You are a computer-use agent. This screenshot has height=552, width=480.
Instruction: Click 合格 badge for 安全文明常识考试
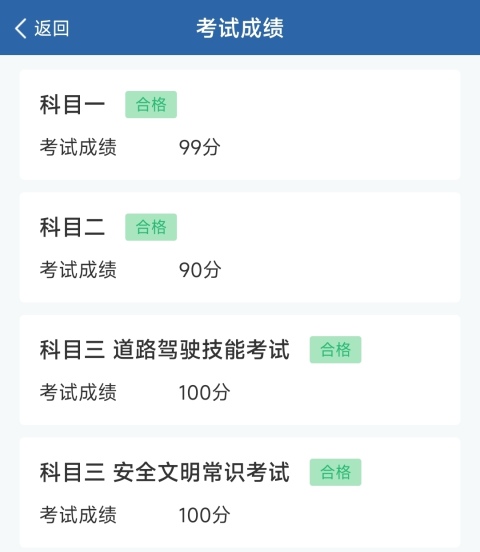pos(336,472)
